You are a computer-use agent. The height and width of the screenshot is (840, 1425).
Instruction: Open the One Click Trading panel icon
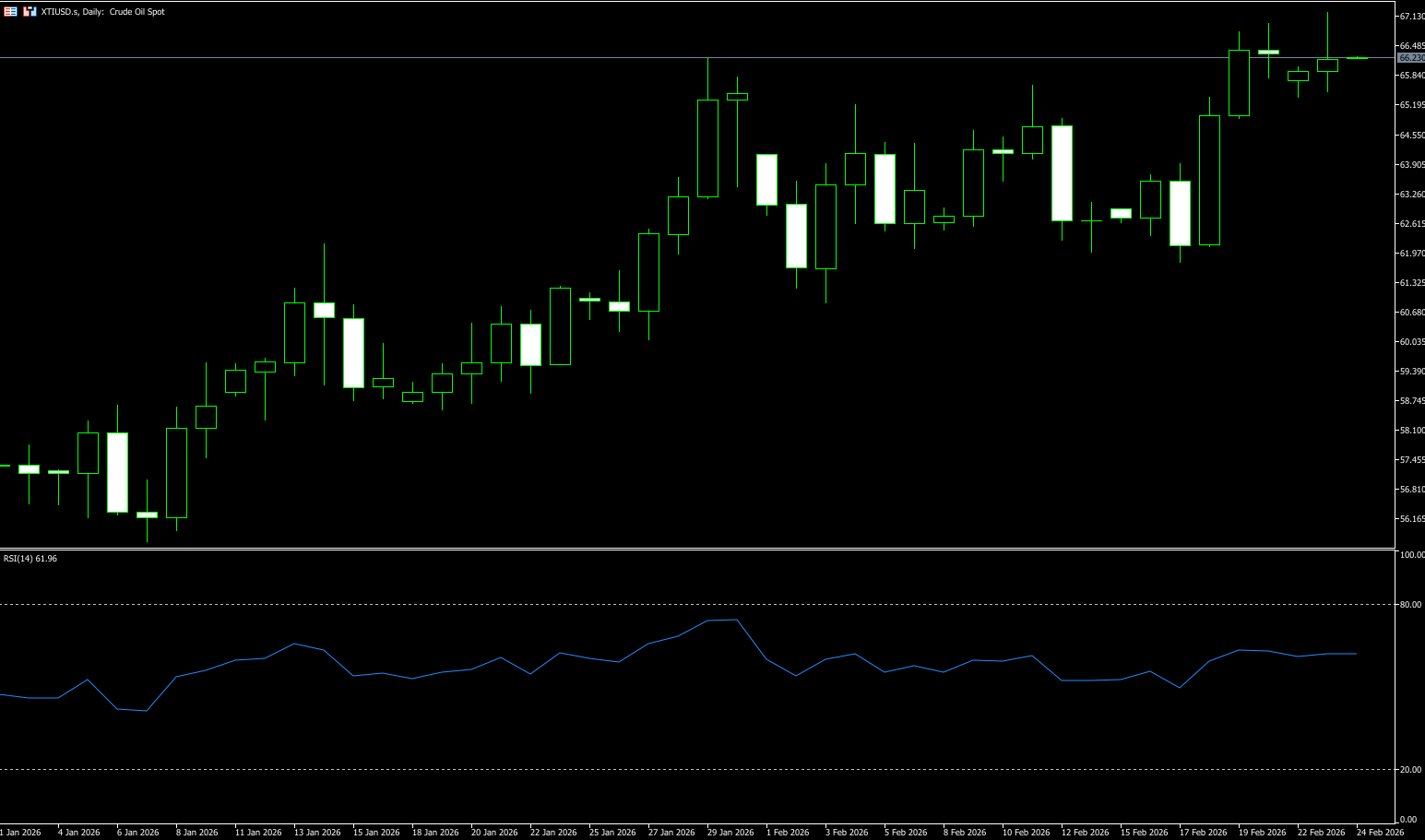10,12
